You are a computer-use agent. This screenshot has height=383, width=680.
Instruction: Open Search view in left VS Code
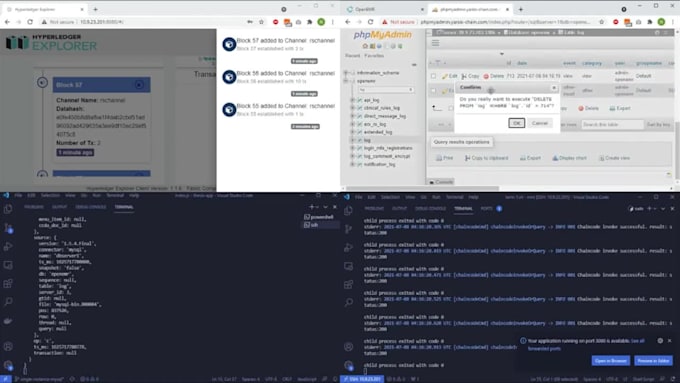pyautogui.click(x=8, y=302)
